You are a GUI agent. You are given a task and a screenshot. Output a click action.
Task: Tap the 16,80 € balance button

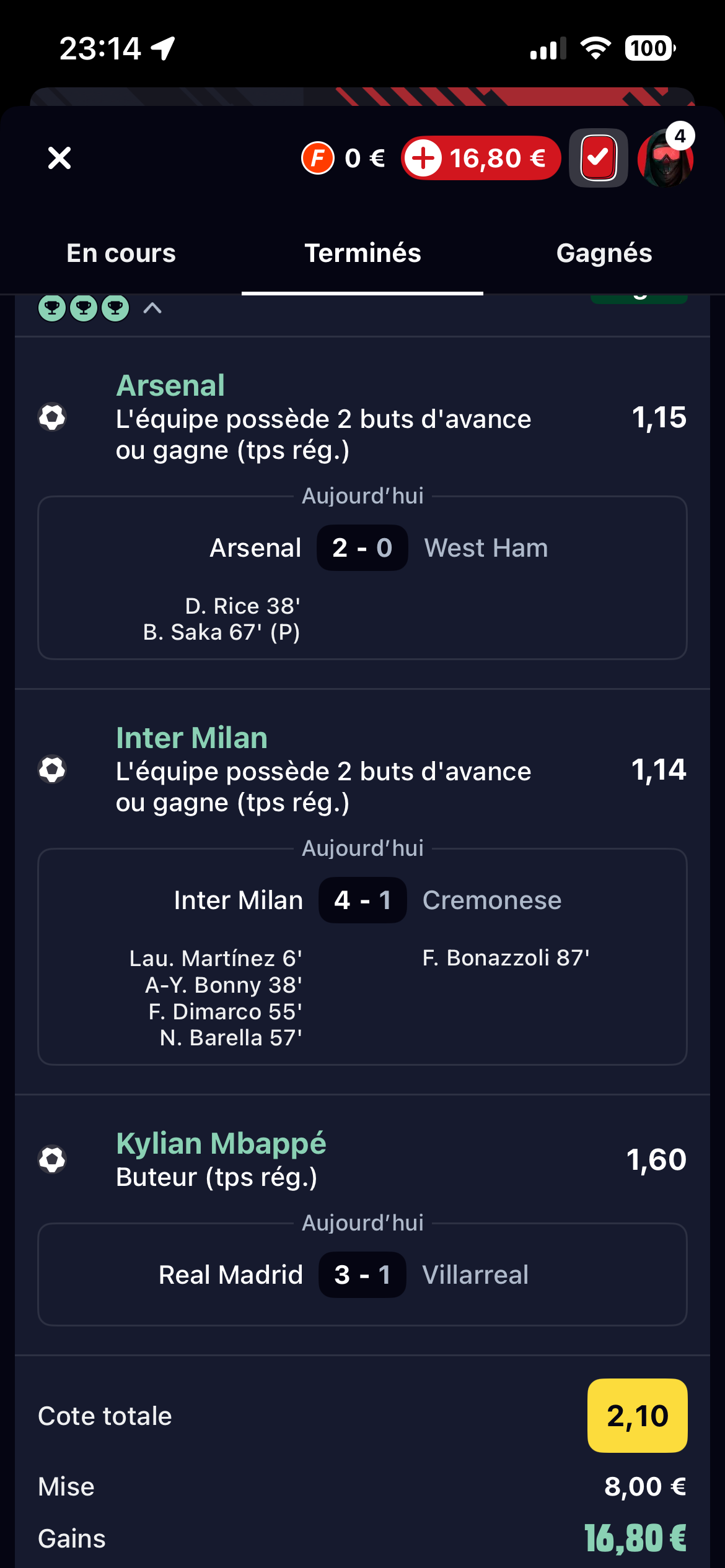[x=481, y=158]
